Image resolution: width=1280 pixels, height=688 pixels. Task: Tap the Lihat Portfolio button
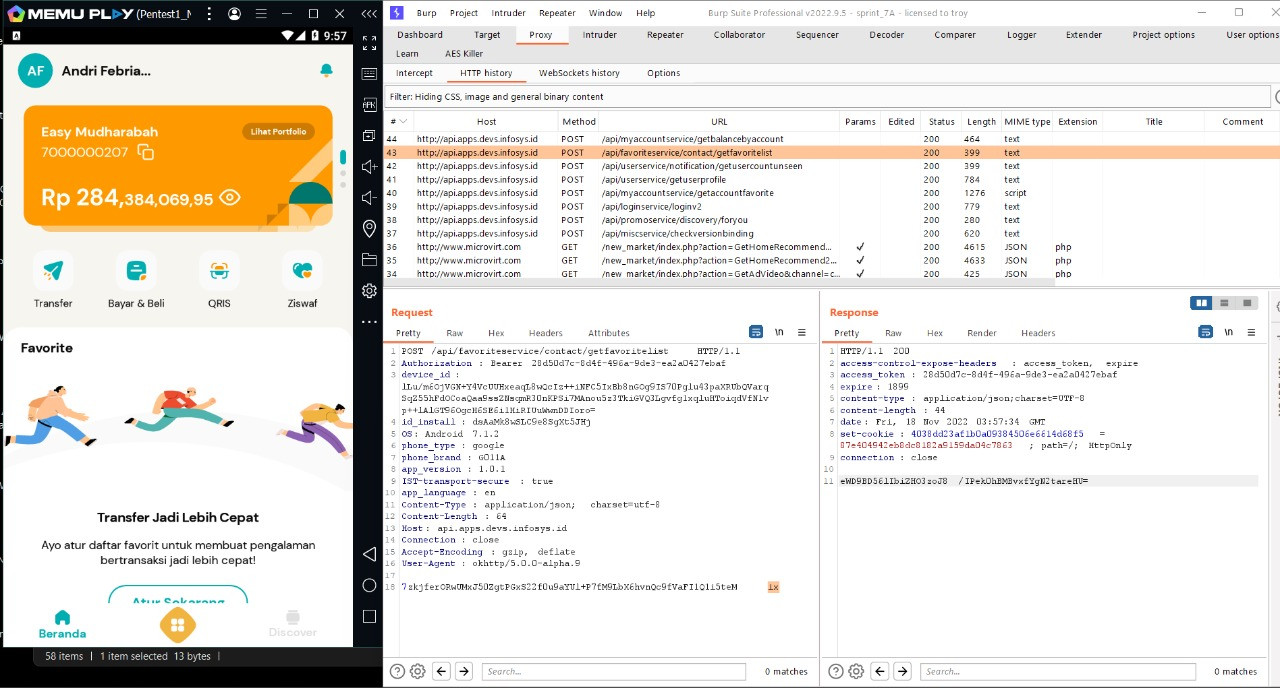278,132
